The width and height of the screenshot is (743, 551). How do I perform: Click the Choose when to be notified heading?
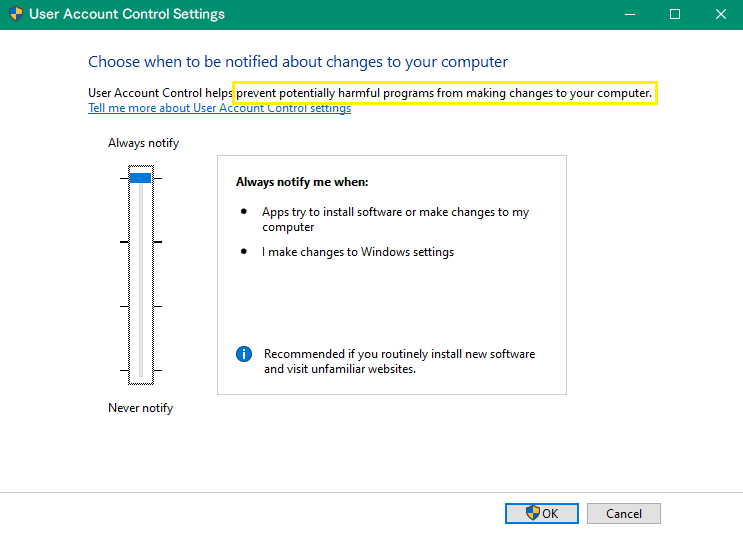pyautogui.click(x=298, y=62)
